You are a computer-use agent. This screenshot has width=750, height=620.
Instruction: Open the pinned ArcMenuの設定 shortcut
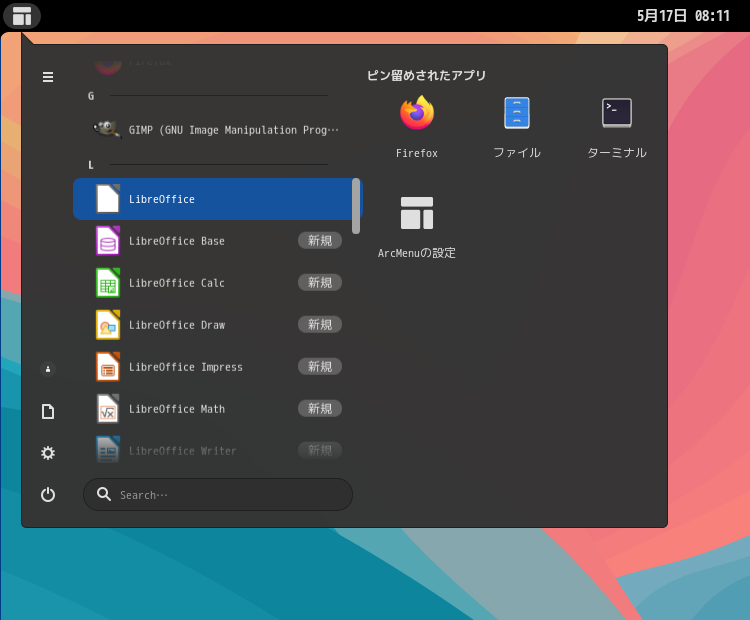(417, 227)
